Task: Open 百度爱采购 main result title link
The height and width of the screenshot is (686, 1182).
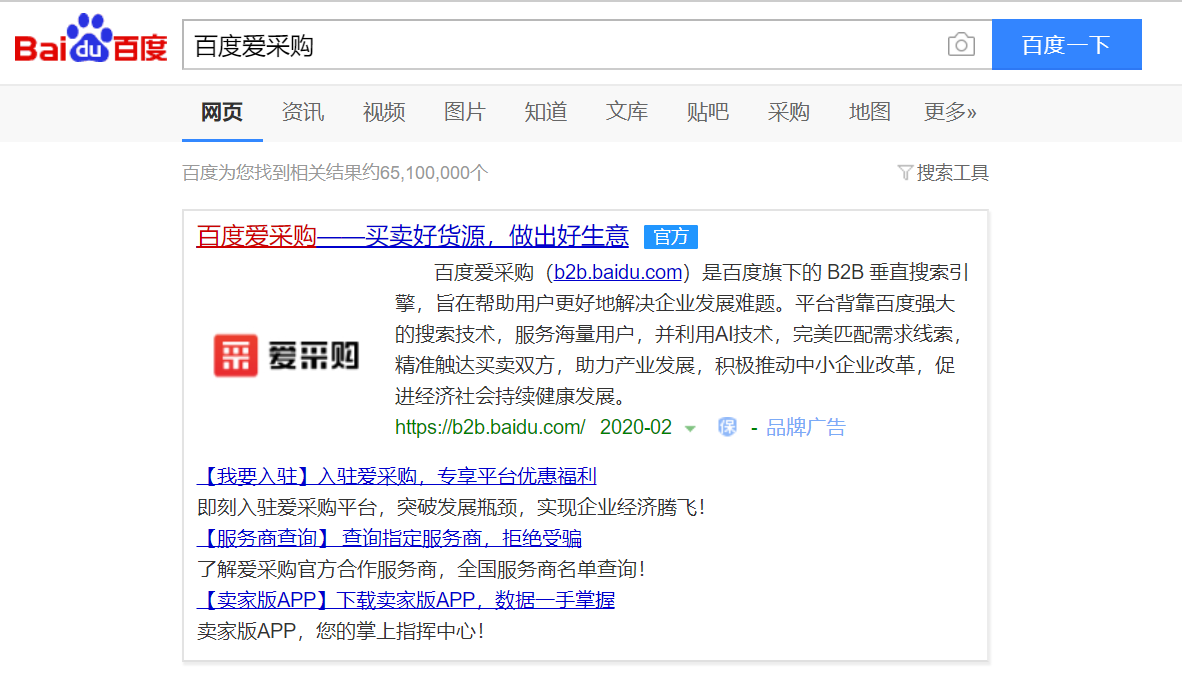Action: [412, 237]
